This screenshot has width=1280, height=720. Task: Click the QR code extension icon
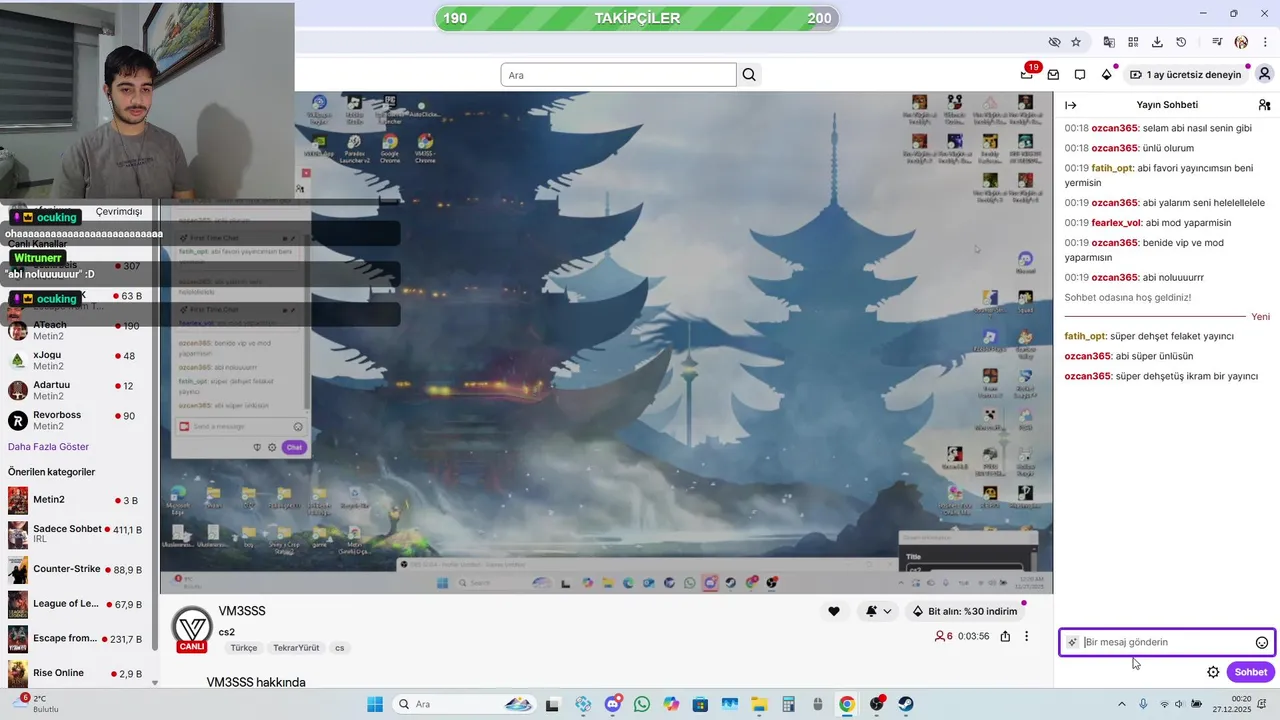coord(1133,42)
